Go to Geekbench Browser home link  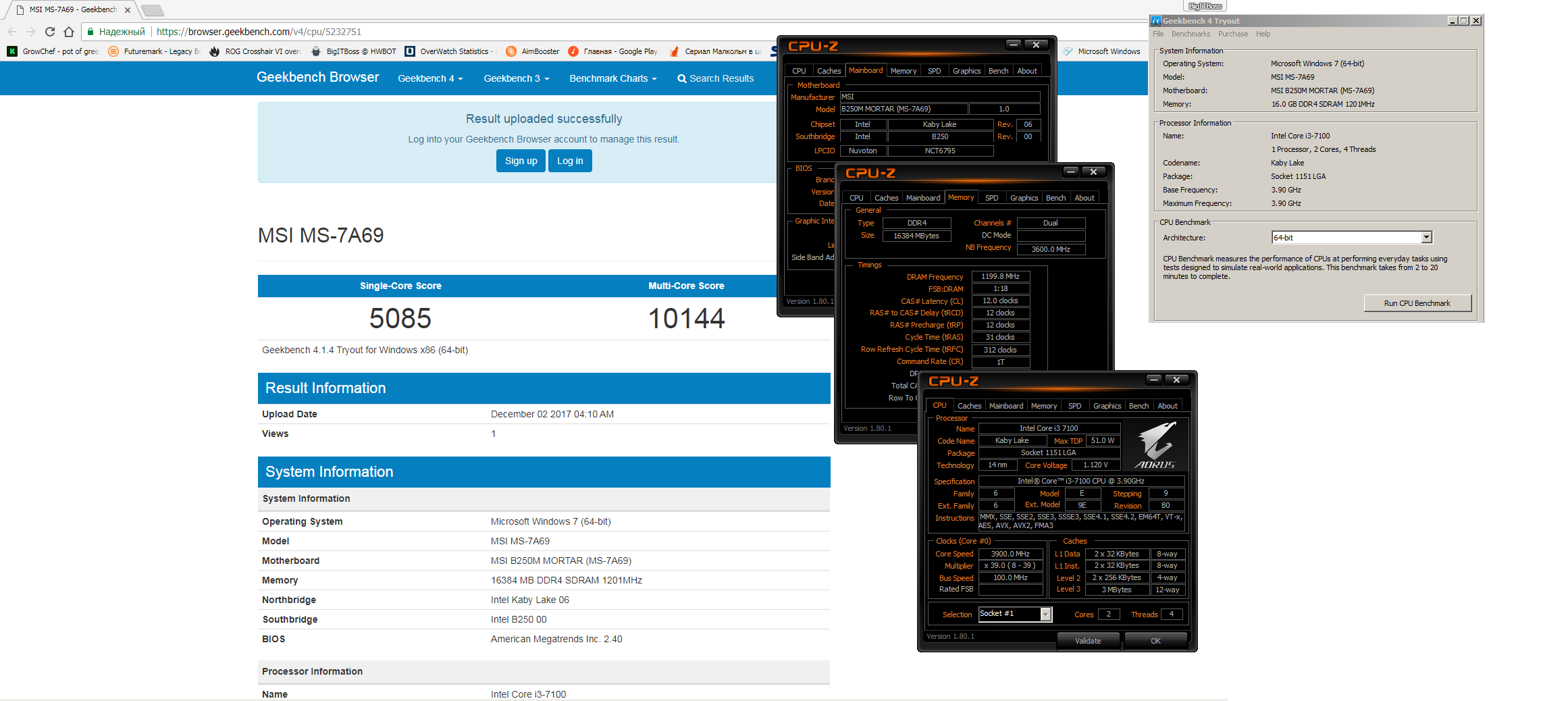(x=317, y=77)
